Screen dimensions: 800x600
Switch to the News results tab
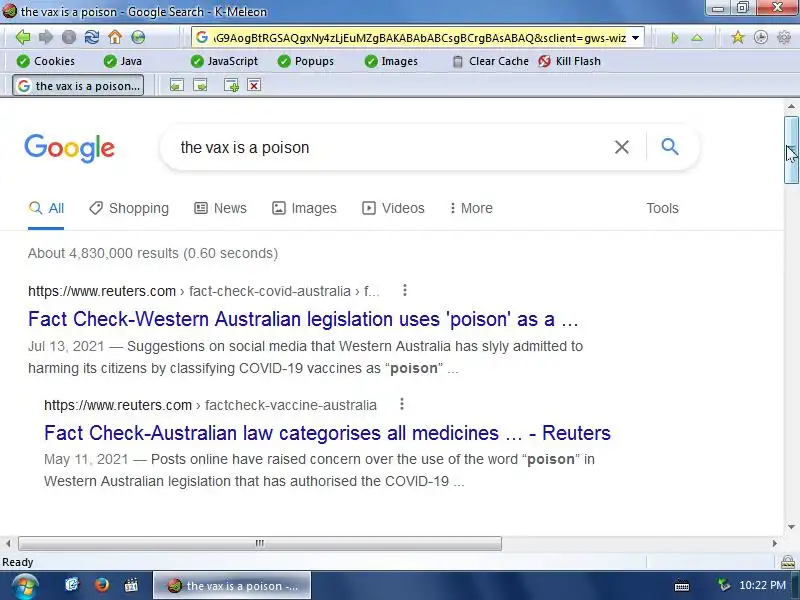(220, 208)
